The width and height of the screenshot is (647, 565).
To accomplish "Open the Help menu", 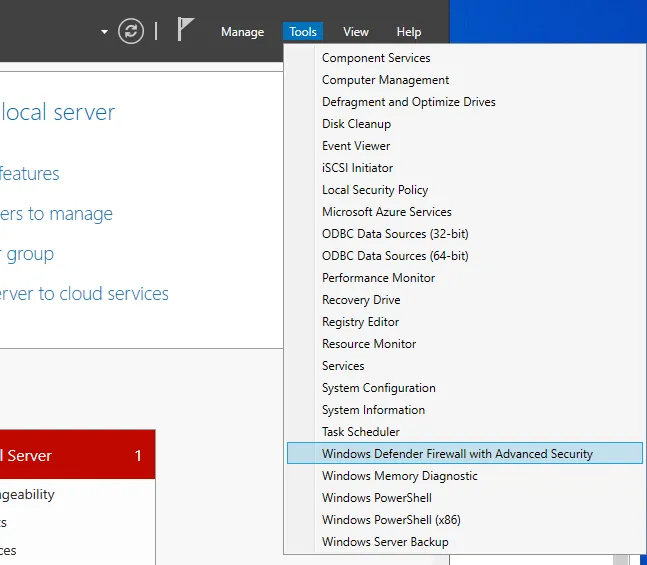I will pos(409,32).
